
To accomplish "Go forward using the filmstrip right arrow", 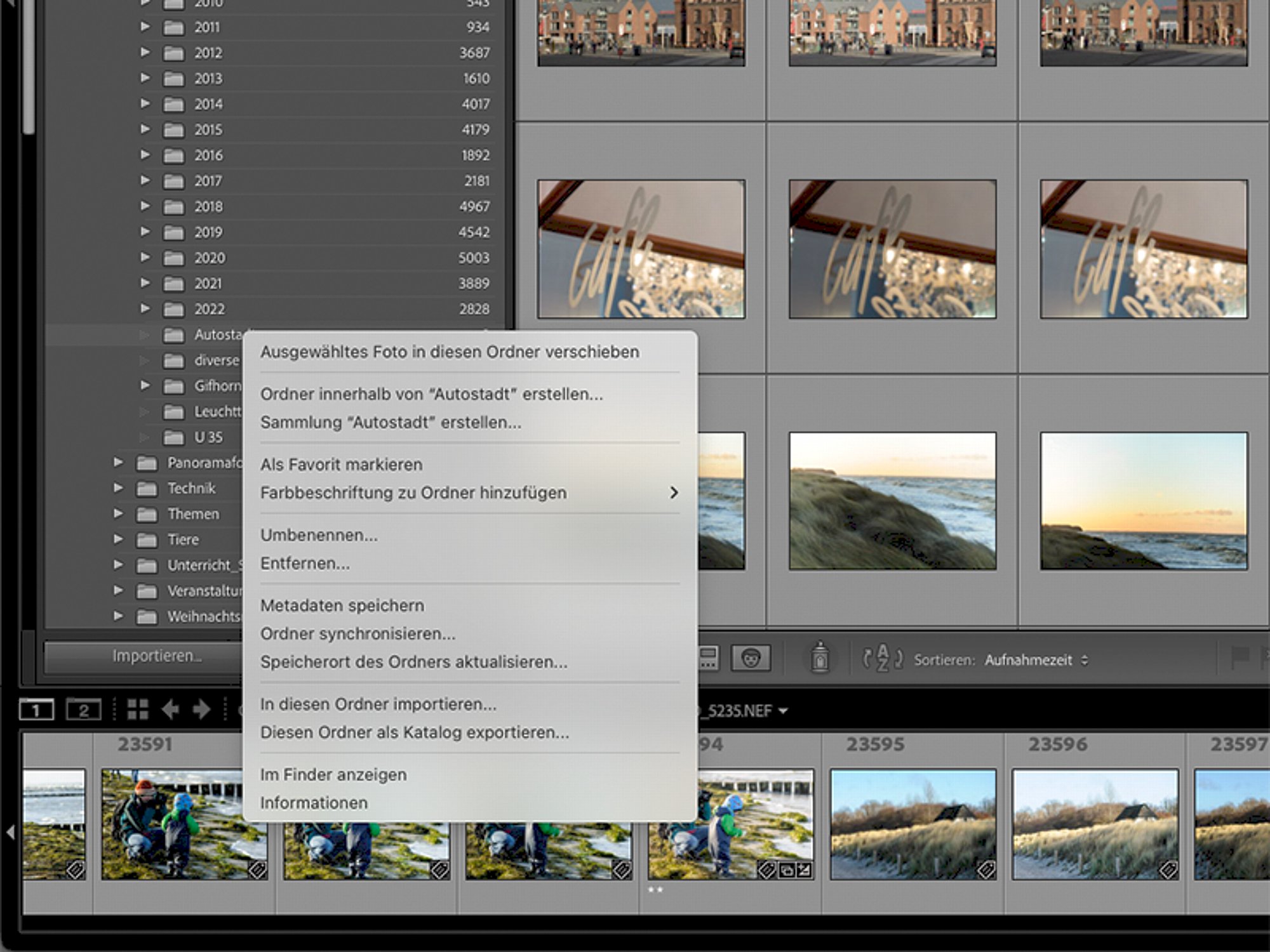I will coord(202,710).
